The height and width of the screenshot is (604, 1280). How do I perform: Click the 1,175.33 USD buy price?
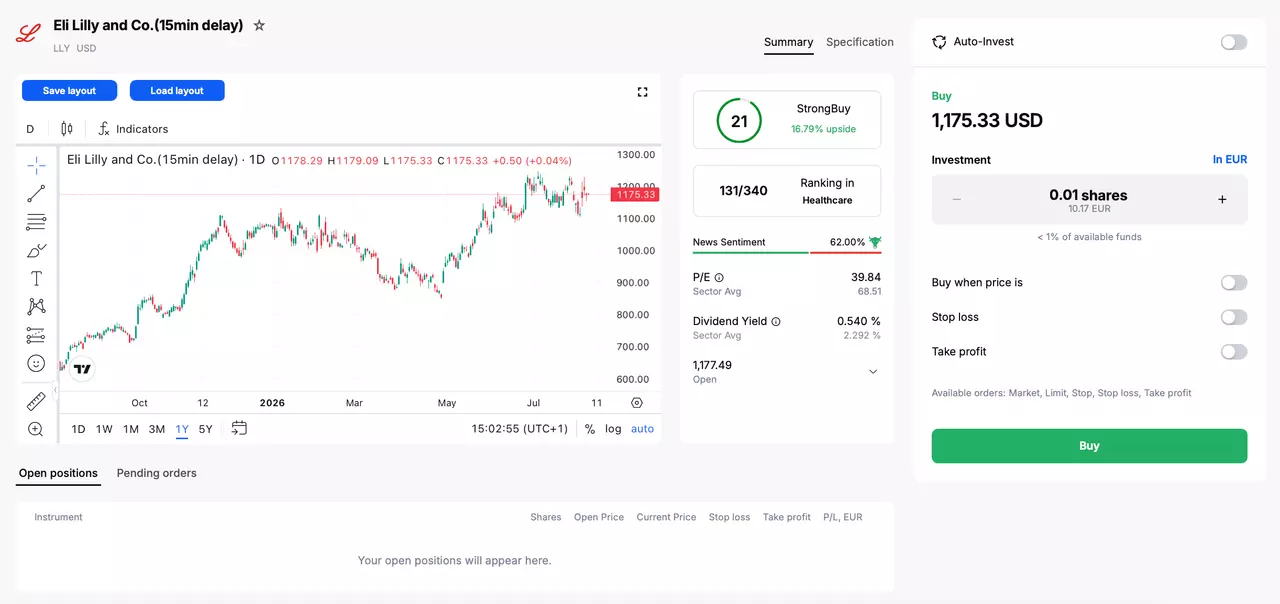tap(987, 121)
